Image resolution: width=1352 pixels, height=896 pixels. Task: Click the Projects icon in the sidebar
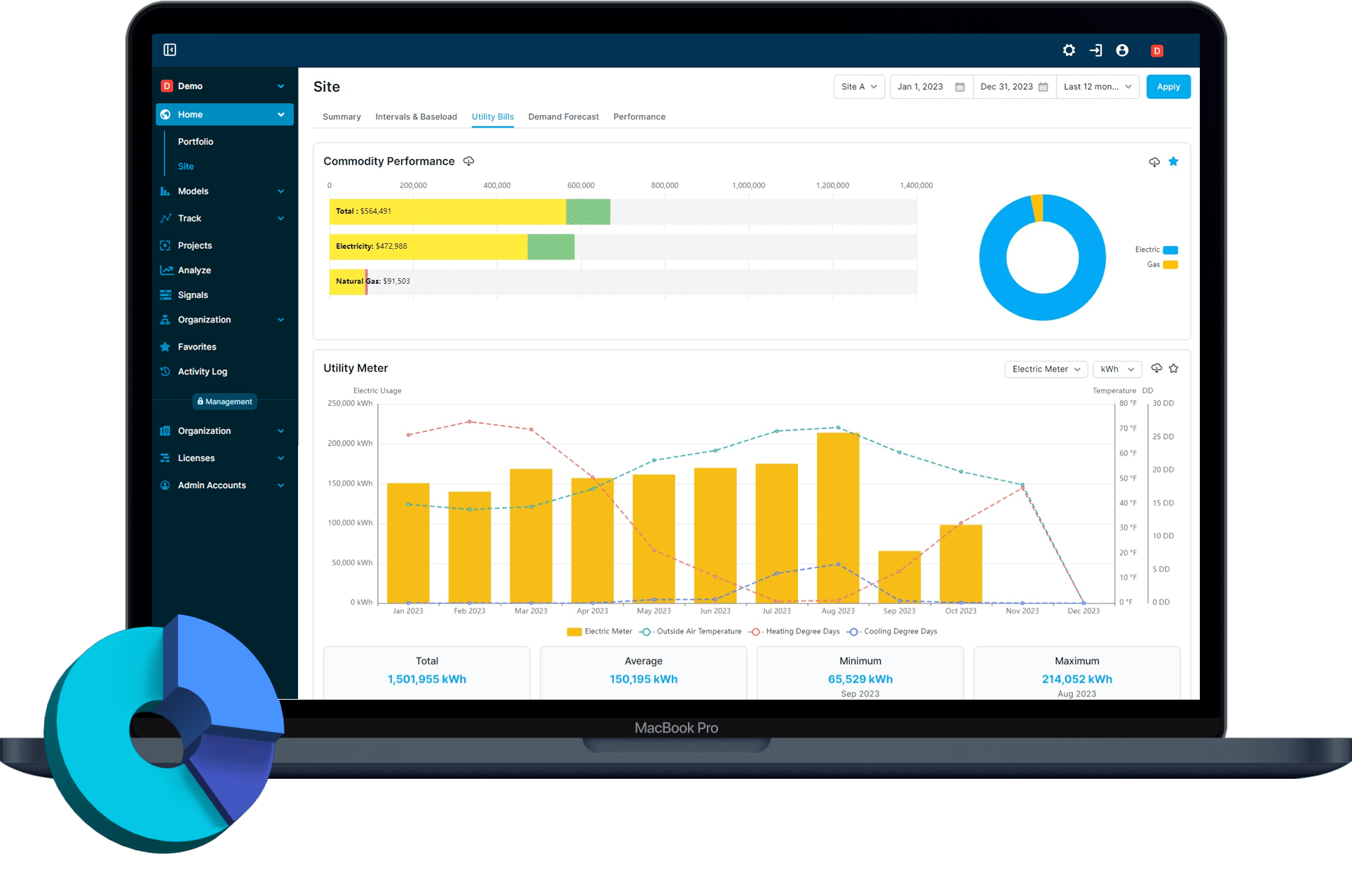165,245
